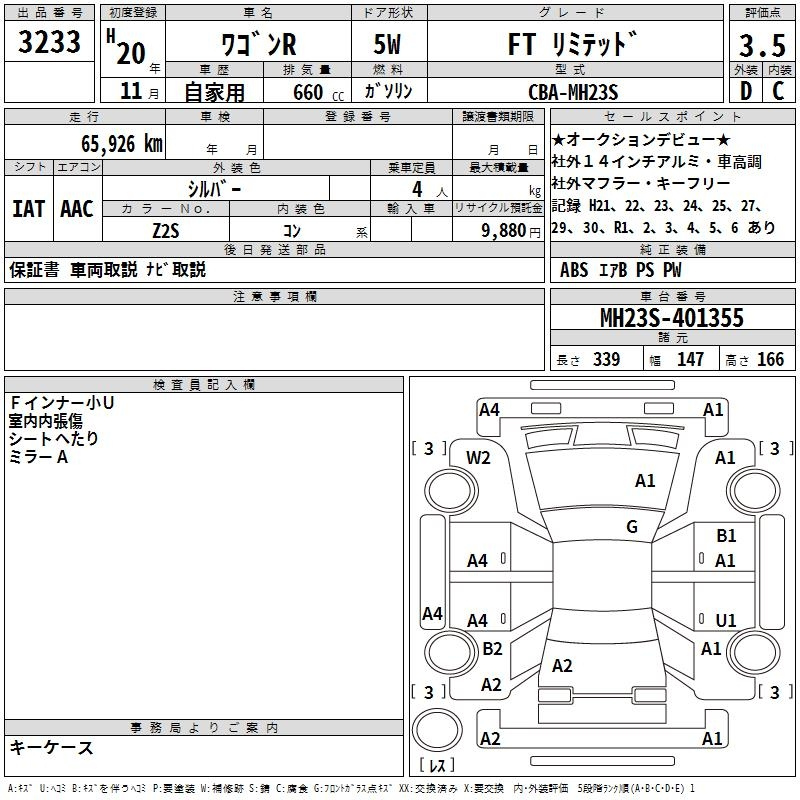Click the B2 damage mark on diagram
This screenshot has width=800, height=800.
click(x=492, y=649)
